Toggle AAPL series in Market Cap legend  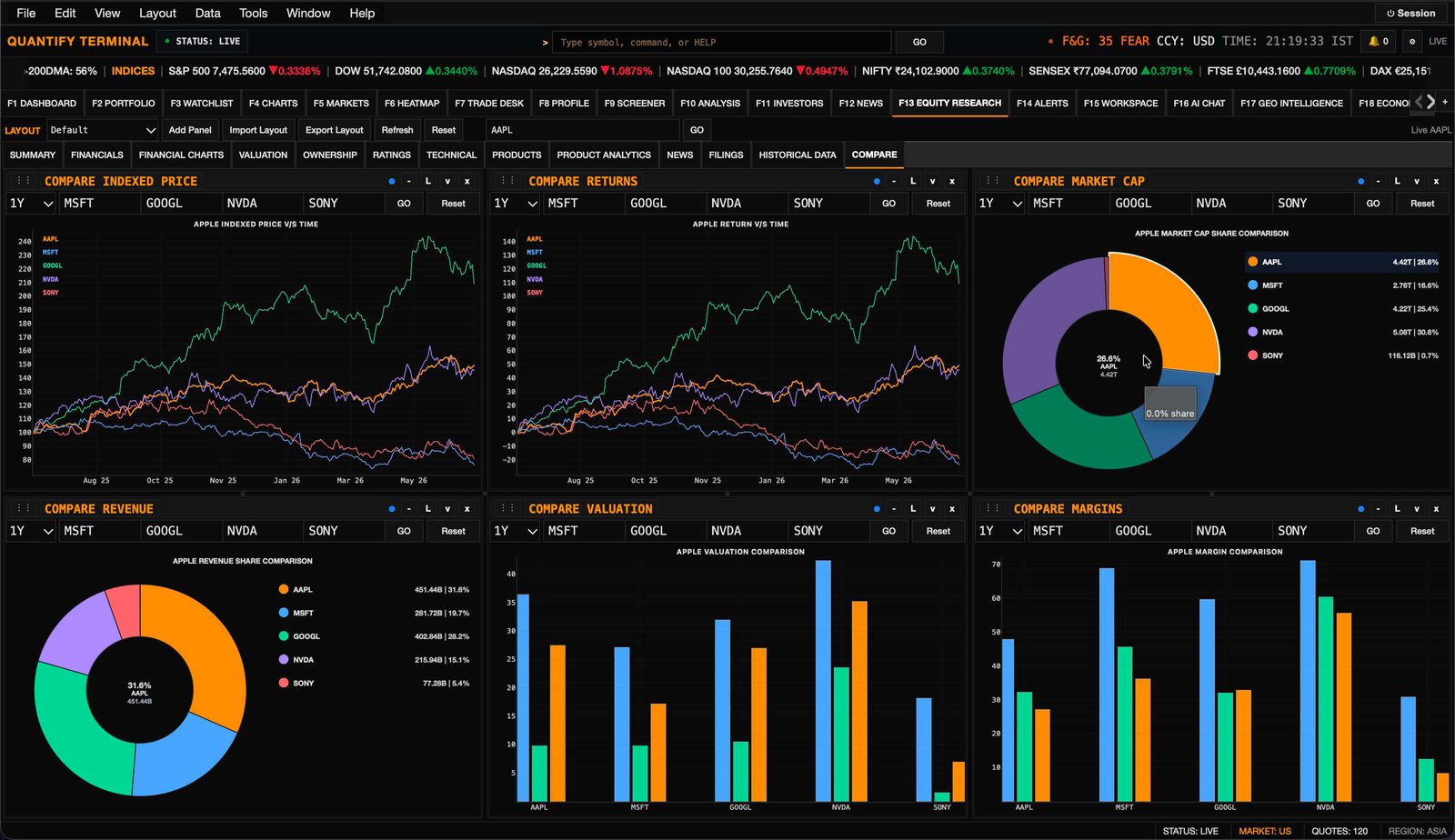point(1342,262)
